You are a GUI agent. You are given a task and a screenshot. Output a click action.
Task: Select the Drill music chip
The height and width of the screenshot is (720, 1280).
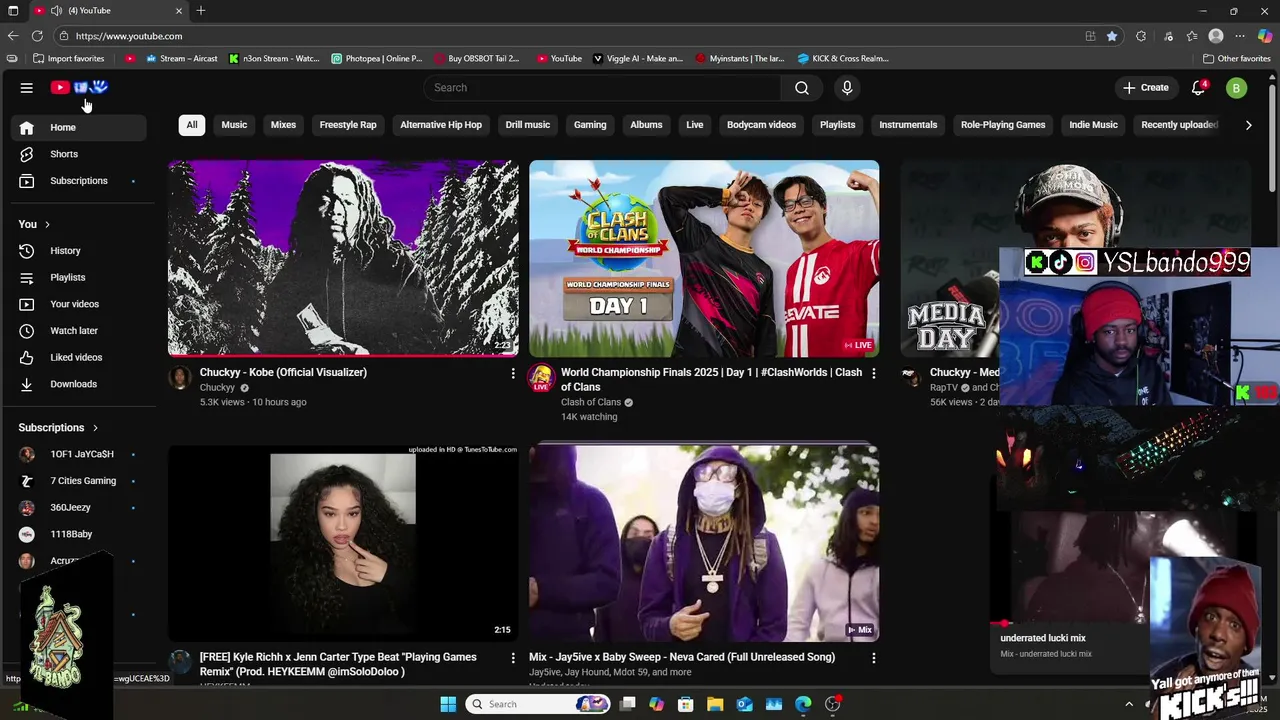point(528,125)
